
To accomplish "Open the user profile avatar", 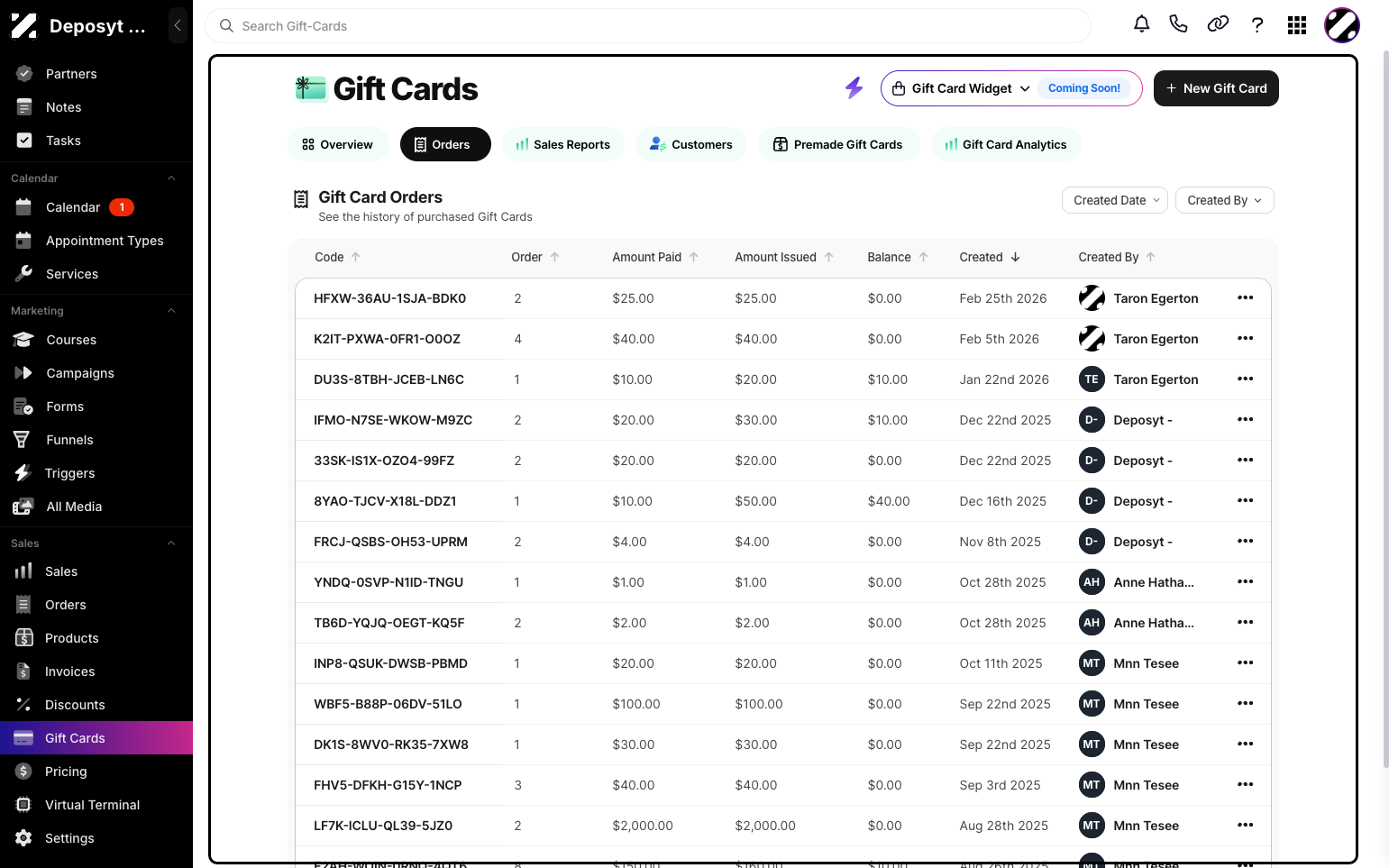I will coord(1341,25).
